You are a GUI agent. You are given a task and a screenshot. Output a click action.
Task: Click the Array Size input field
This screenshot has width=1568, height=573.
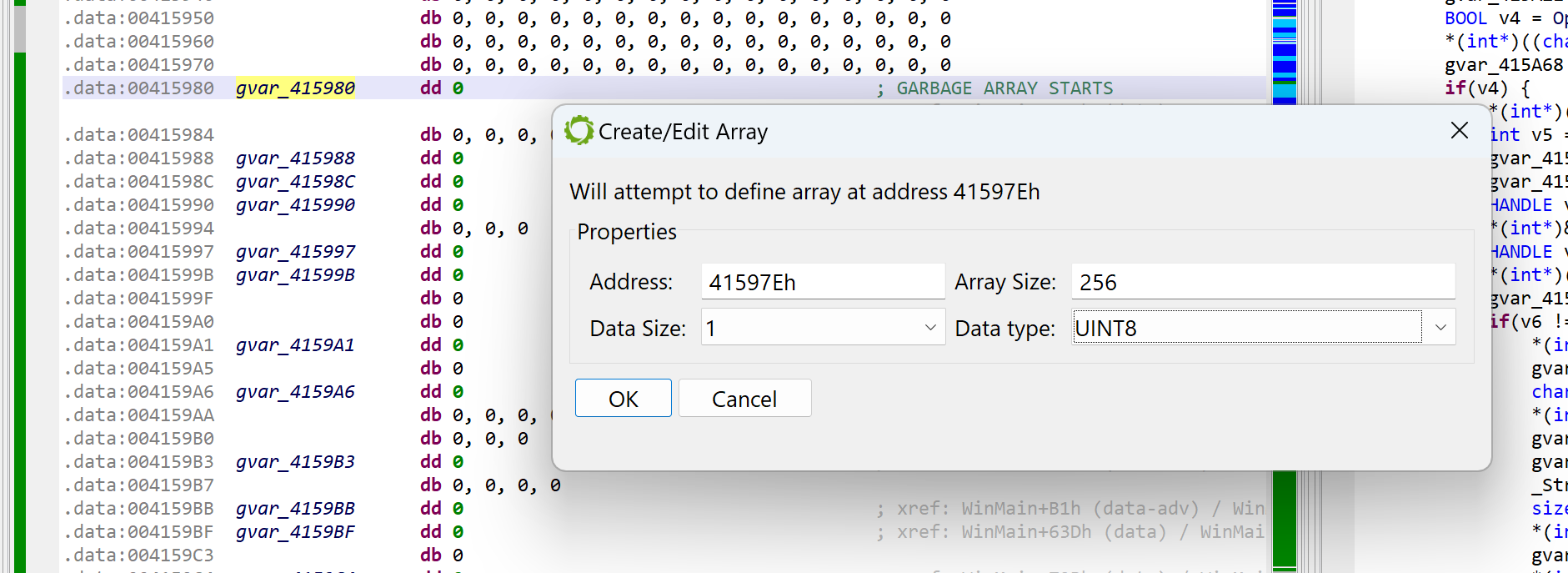tap(1263, 282)
